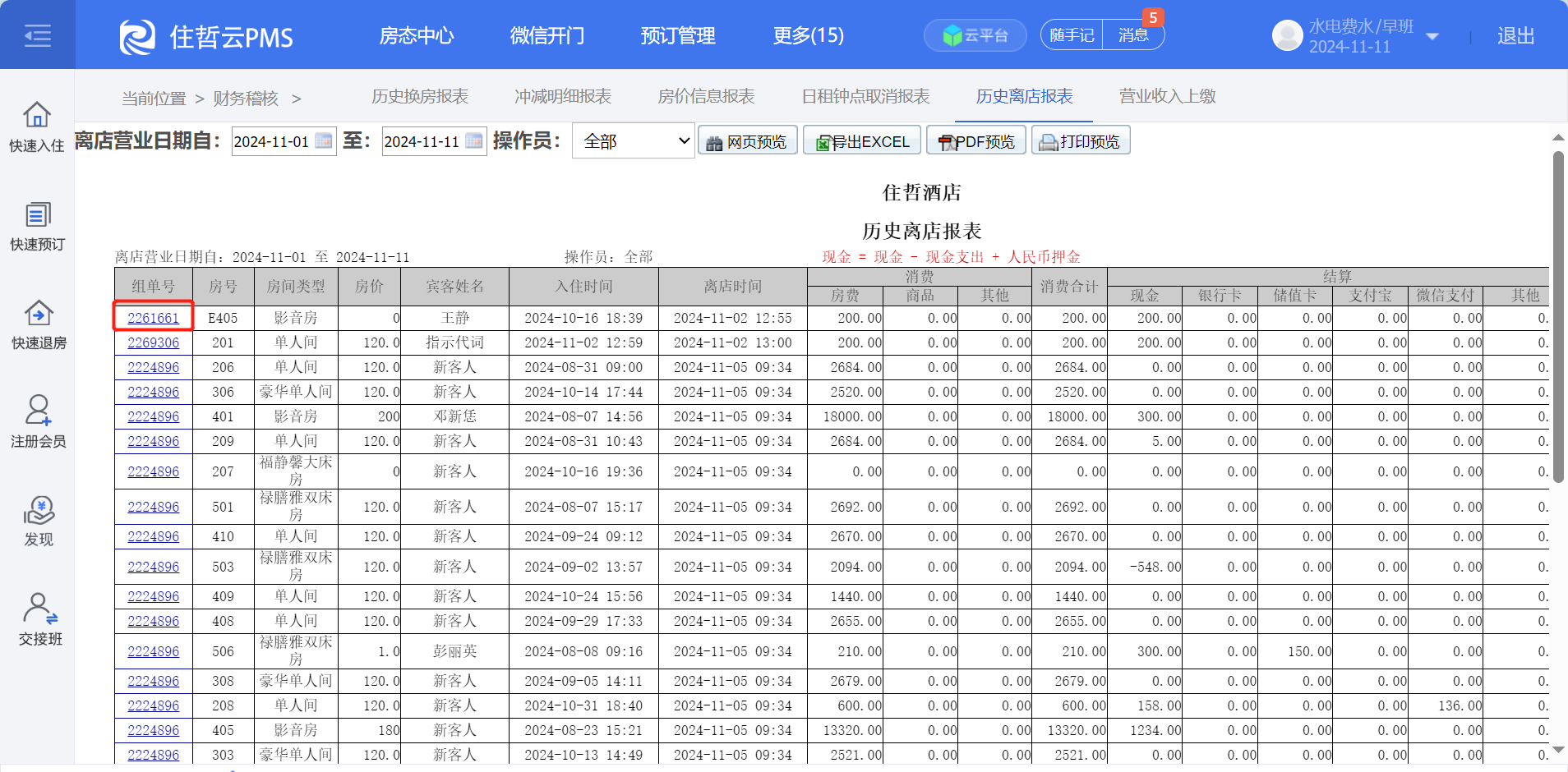This screenshot has height=772, width=1568.
Task: Click the 13320.00 房费 cell
Action: point(846,730)
